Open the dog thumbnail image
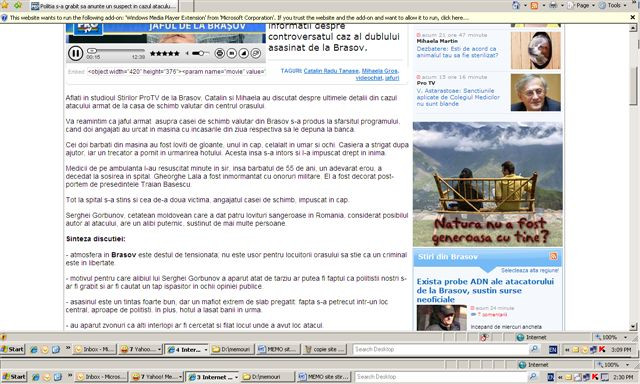640x384 pixels. (x=536, y=50)
